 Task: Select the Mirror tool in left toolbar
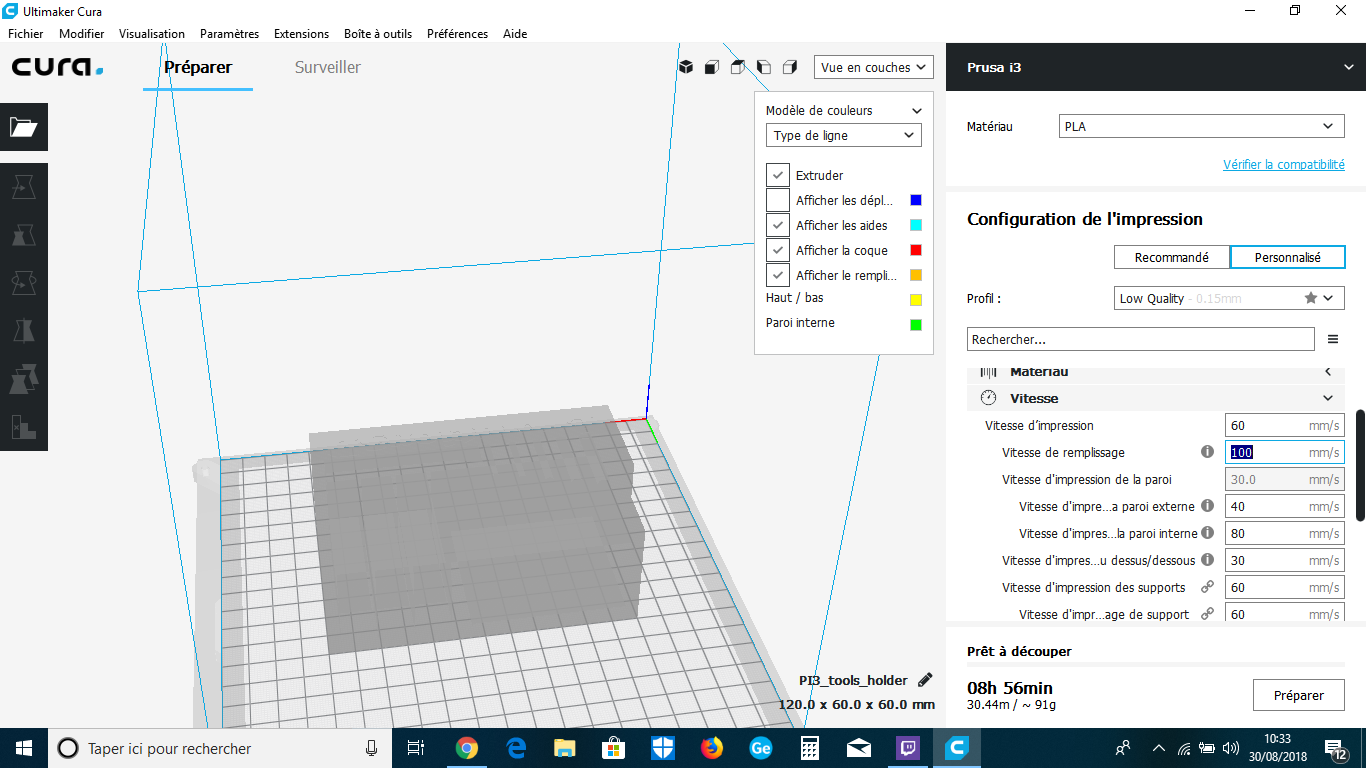24,331
